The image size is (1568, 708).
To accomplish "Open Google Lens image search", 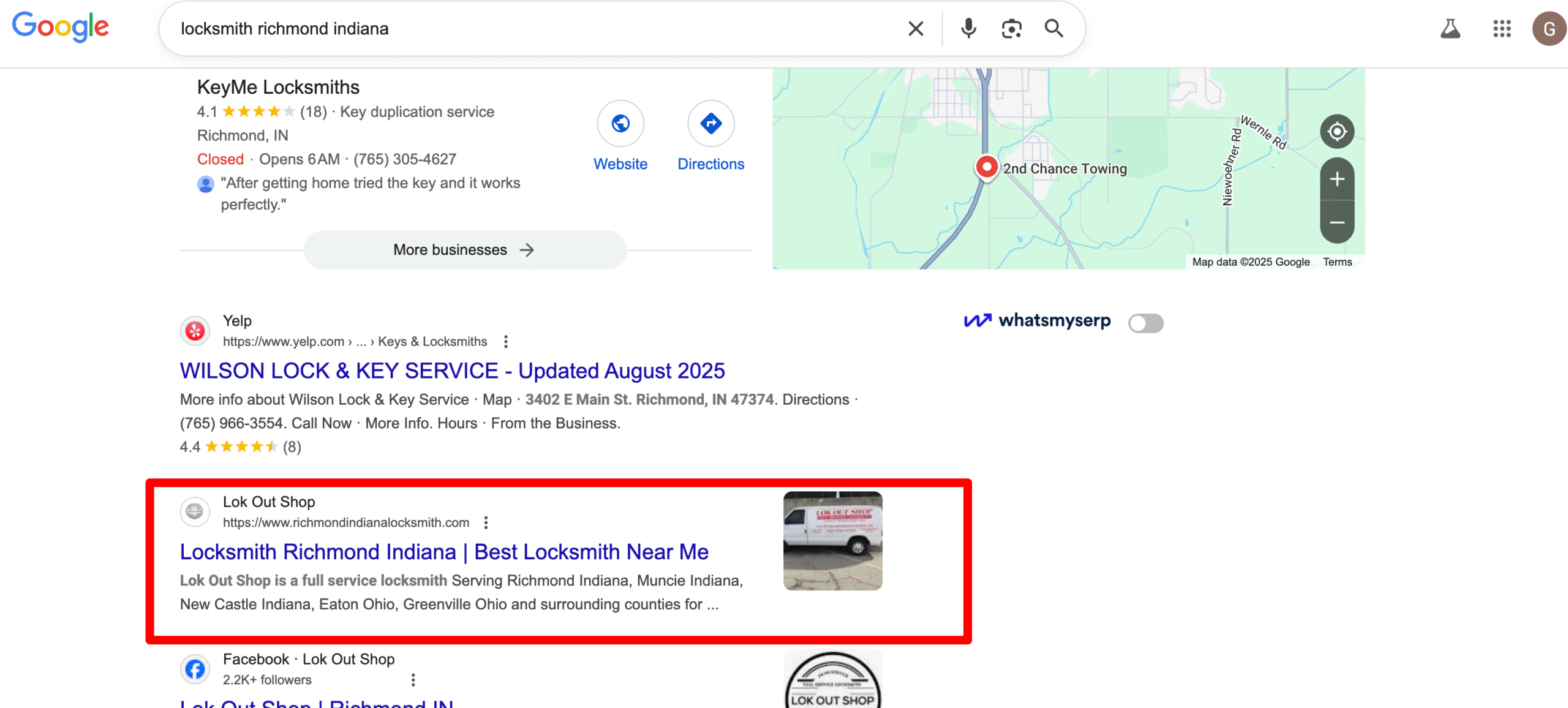I will click(x=1011, y=29).
